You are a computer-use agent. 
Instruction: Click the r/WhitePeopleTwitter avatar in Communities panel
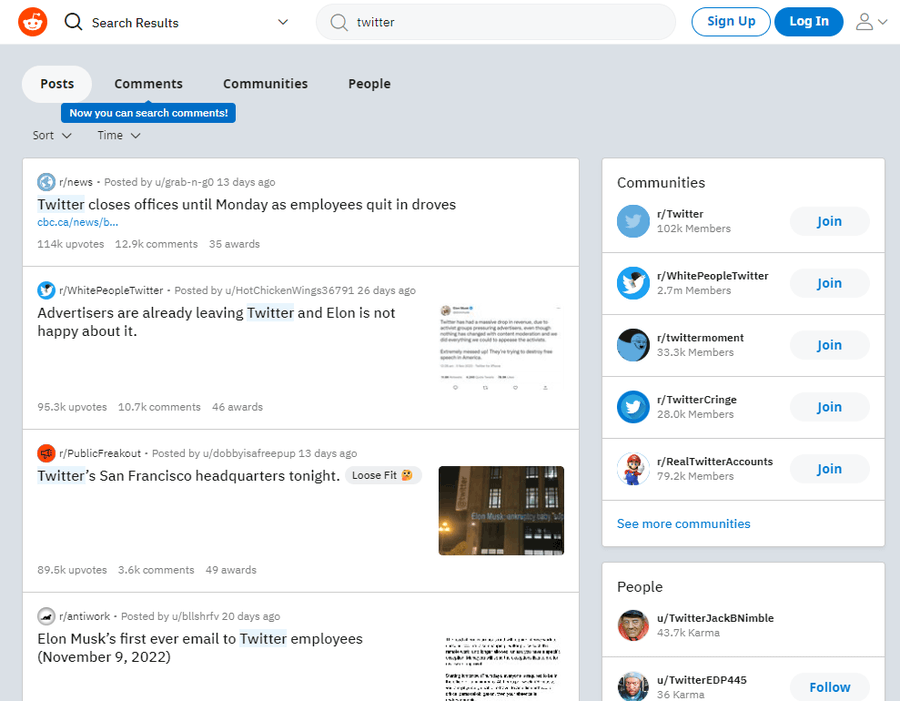pyautogui.click(x=633, y=283)
